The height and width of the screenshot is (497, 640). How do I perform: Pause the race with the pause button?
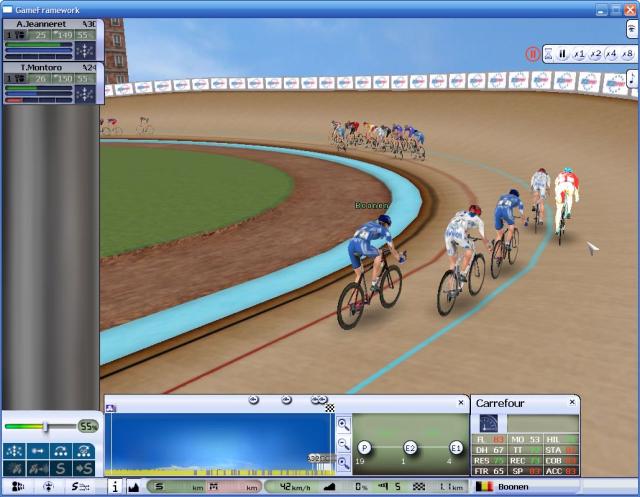(x=562, y=54)
